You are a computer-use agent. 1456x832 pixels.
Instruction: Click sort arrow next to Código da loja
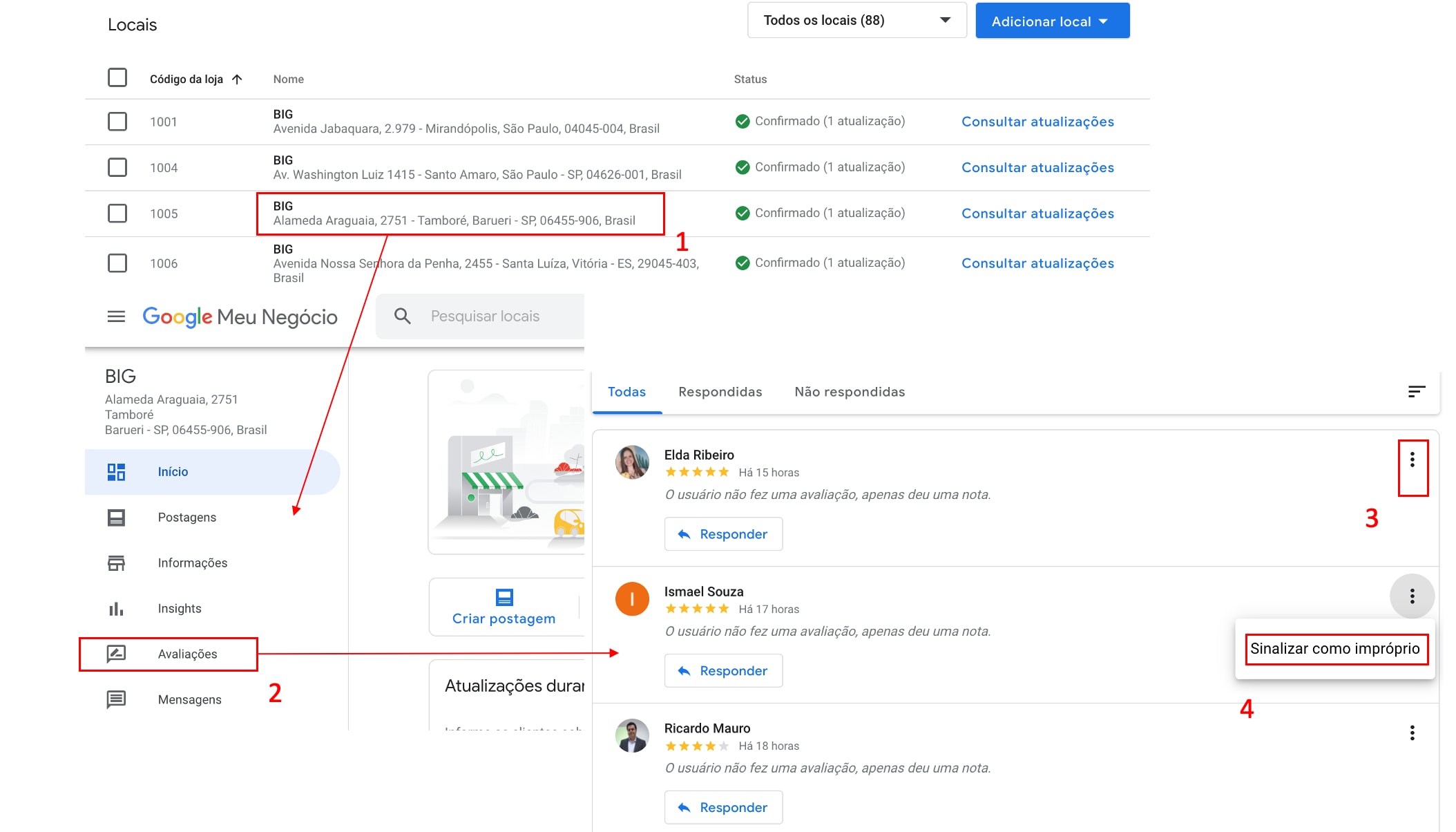[x=237, y=79]
